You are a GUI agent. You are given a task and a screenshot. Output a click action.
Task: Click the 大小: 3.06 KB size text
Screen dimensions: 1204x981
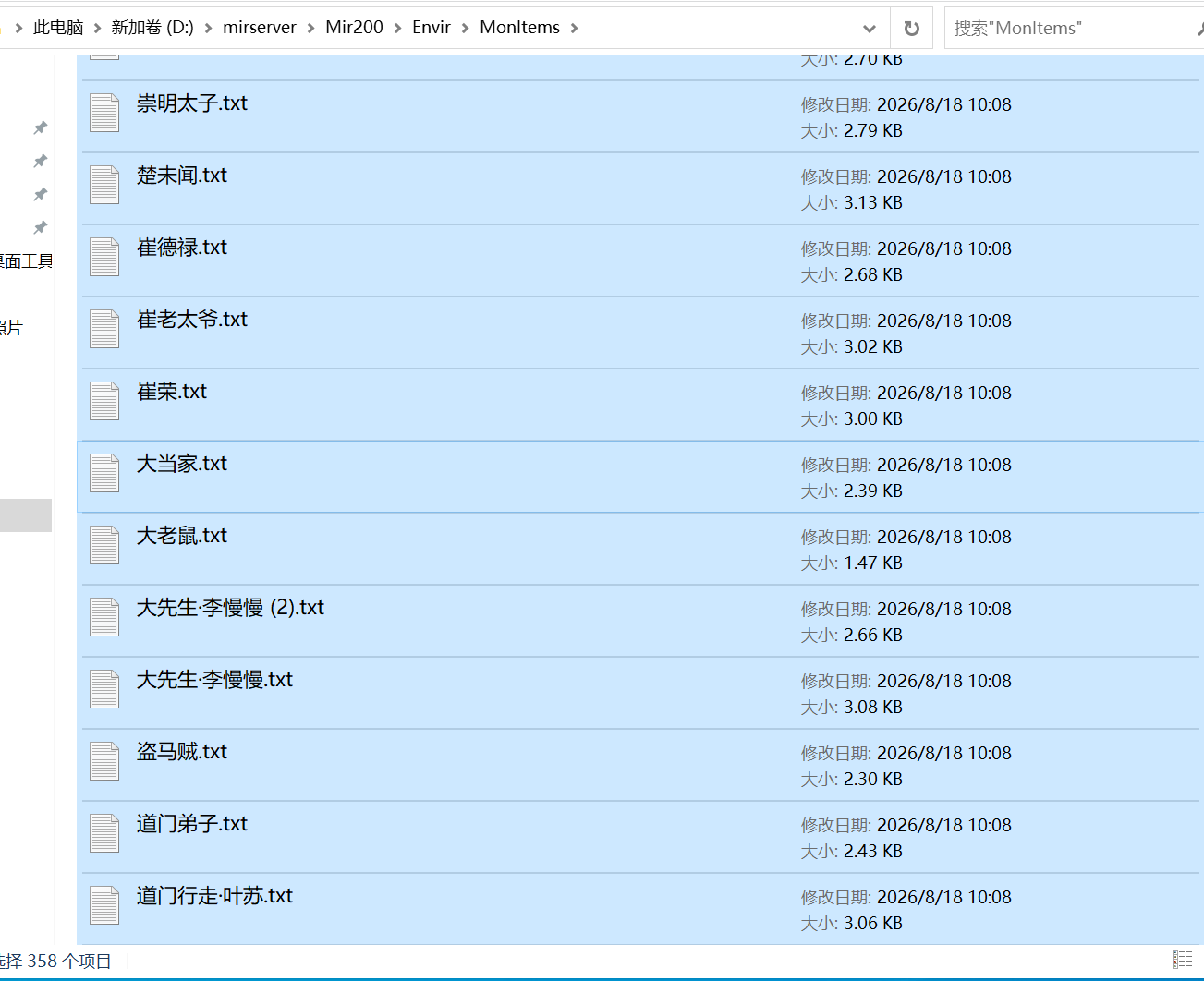(x=852, y=924)
